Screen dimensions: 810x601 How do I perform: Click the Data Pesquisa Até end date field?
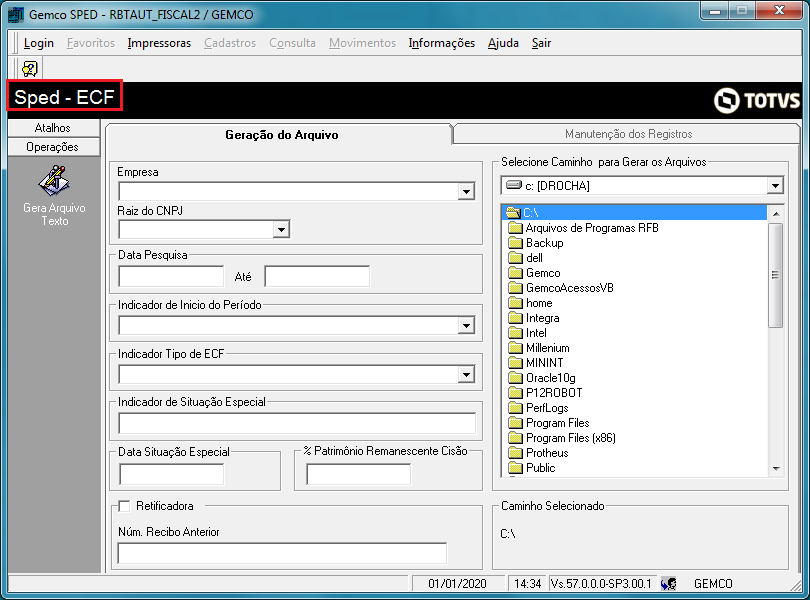(x=317, y=276)
